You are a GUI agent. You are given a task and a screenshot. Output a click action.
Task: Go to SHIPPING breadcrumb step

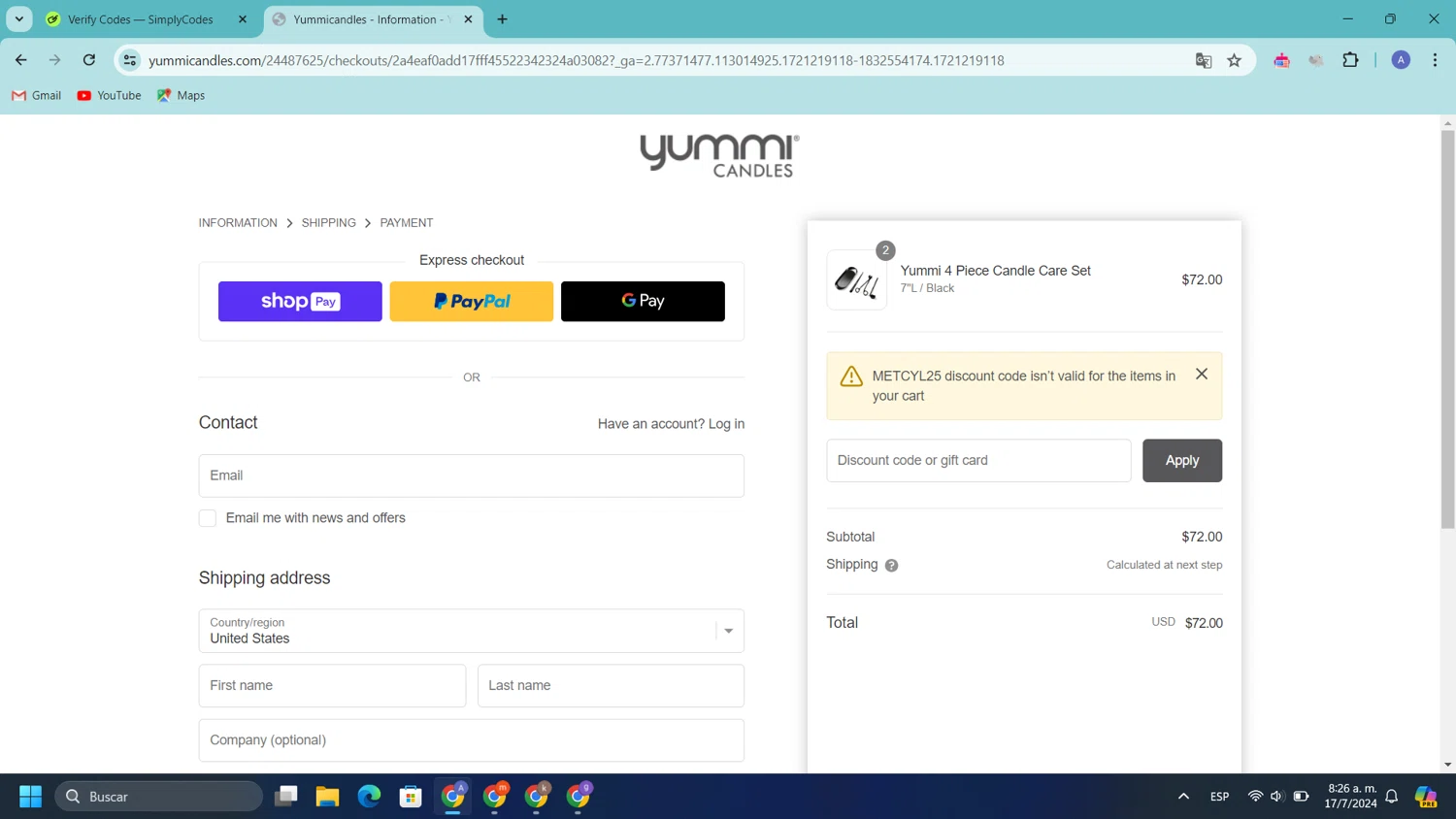[328, 223]
